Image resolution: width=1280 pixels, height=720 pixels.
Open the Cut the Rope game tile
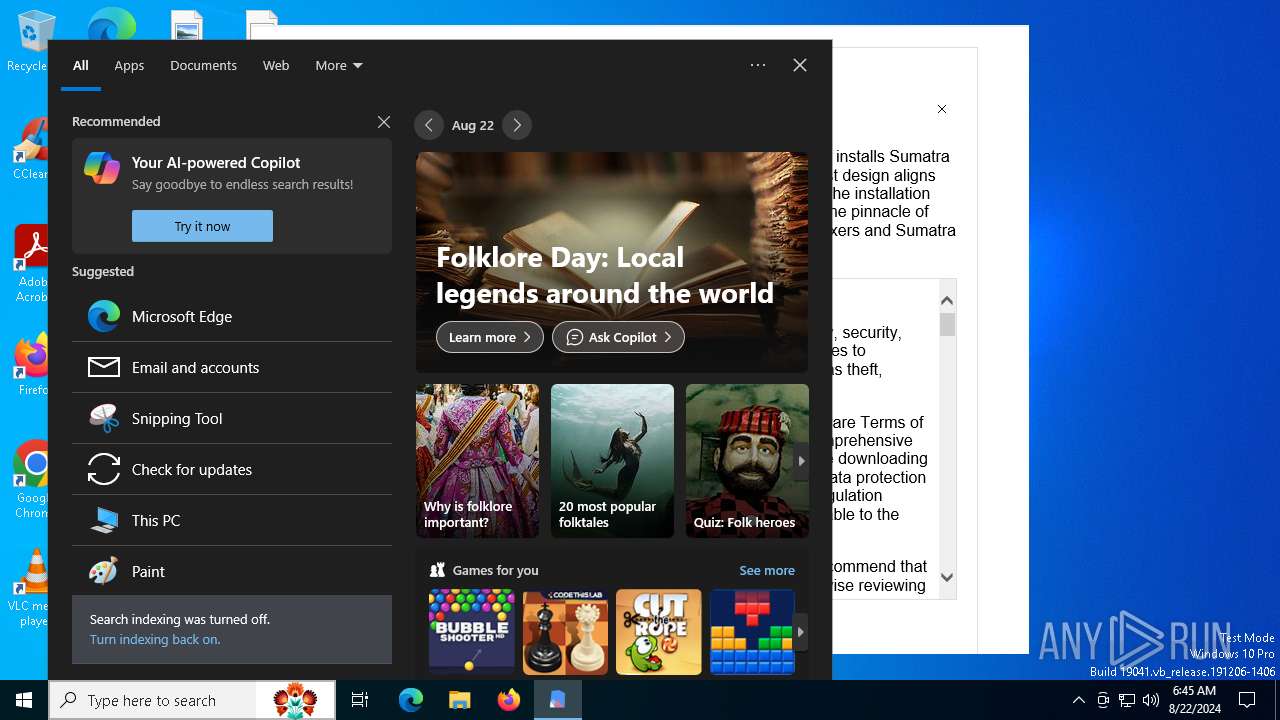pos(659,631)
